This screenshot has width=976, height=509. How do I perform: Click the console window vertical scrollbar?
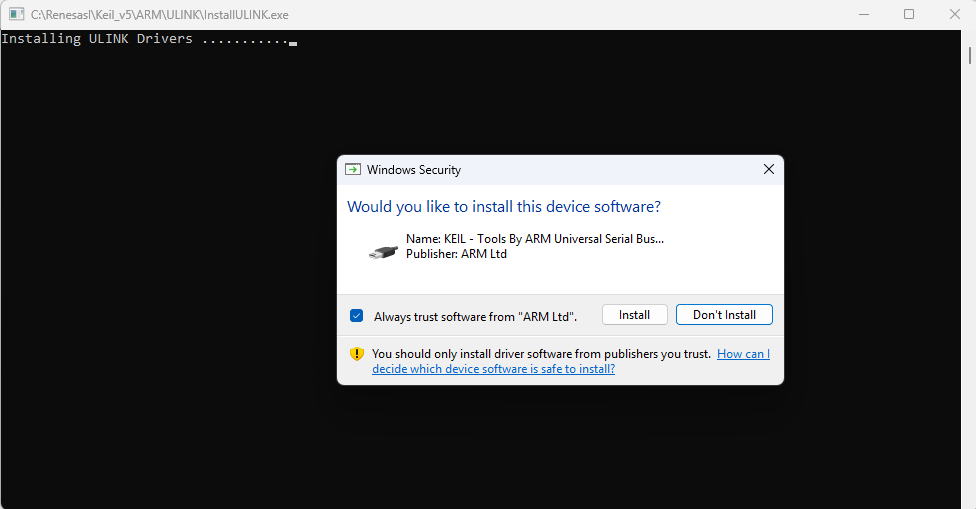click(x=970, y=270)
